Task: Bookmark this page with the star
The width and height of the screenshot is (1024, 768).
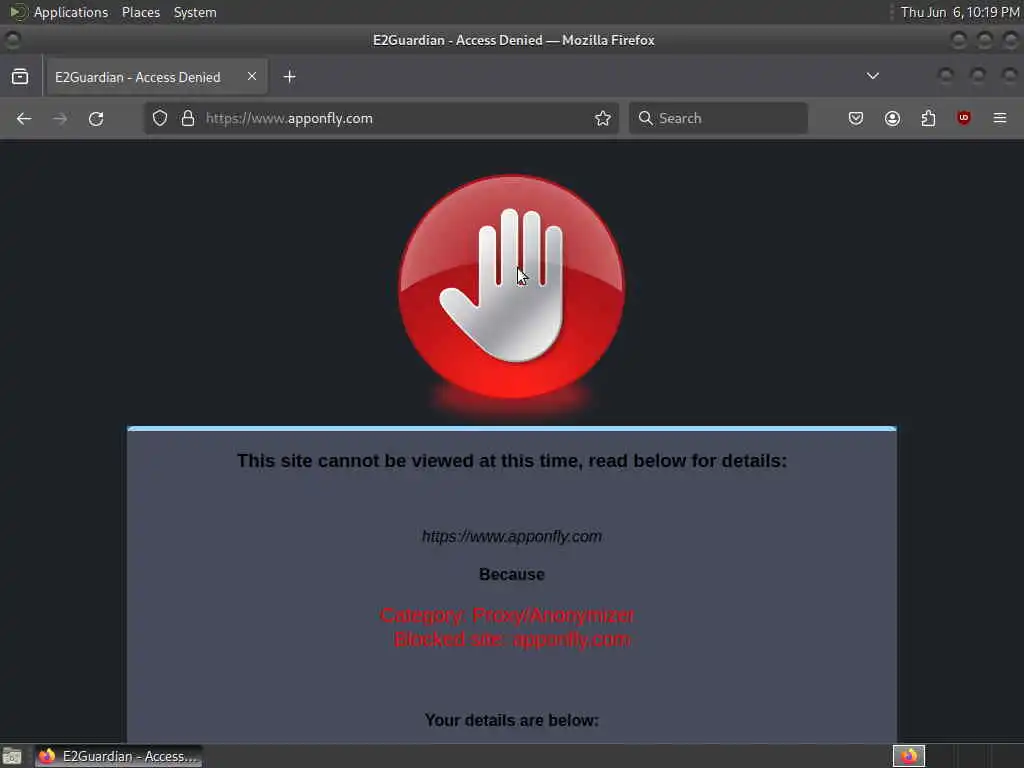Action: tap(603, 118)
